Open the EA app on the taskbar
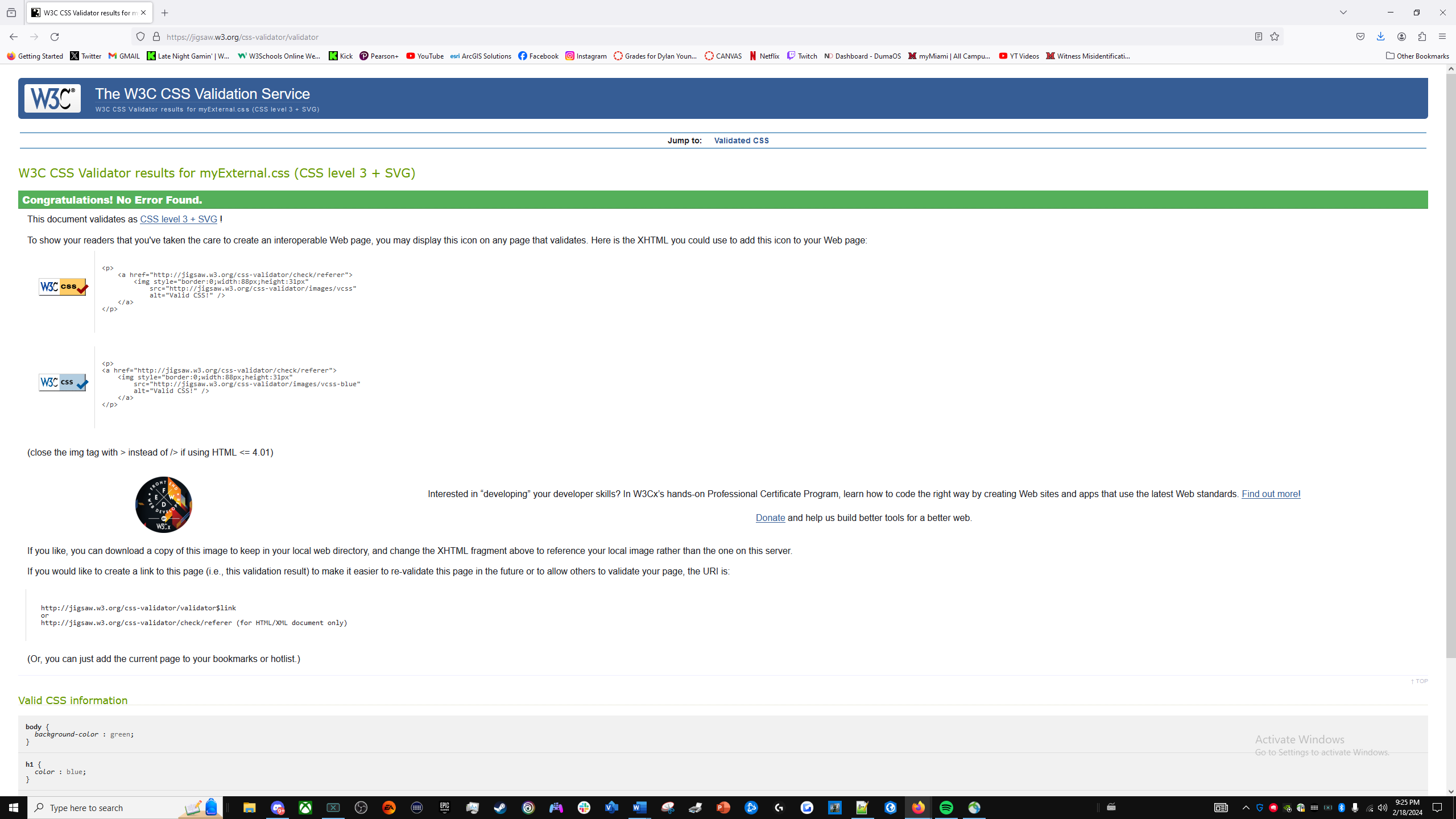Screen dimensions: 1456x819 click(389, 808)
